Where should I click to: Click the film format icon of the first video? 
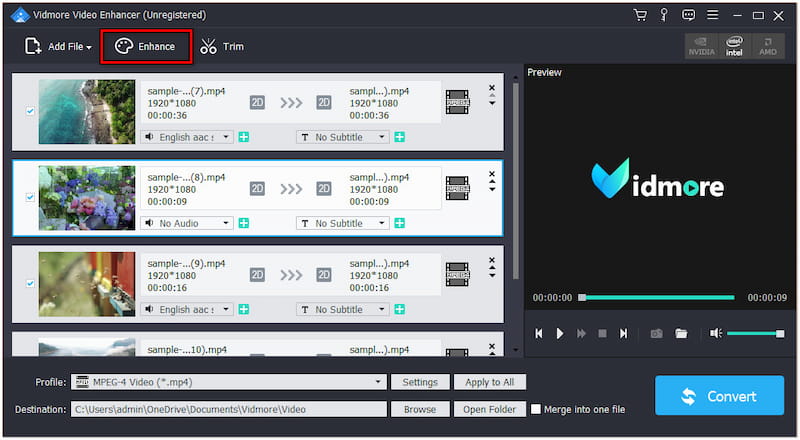click(x=457, y=102)
